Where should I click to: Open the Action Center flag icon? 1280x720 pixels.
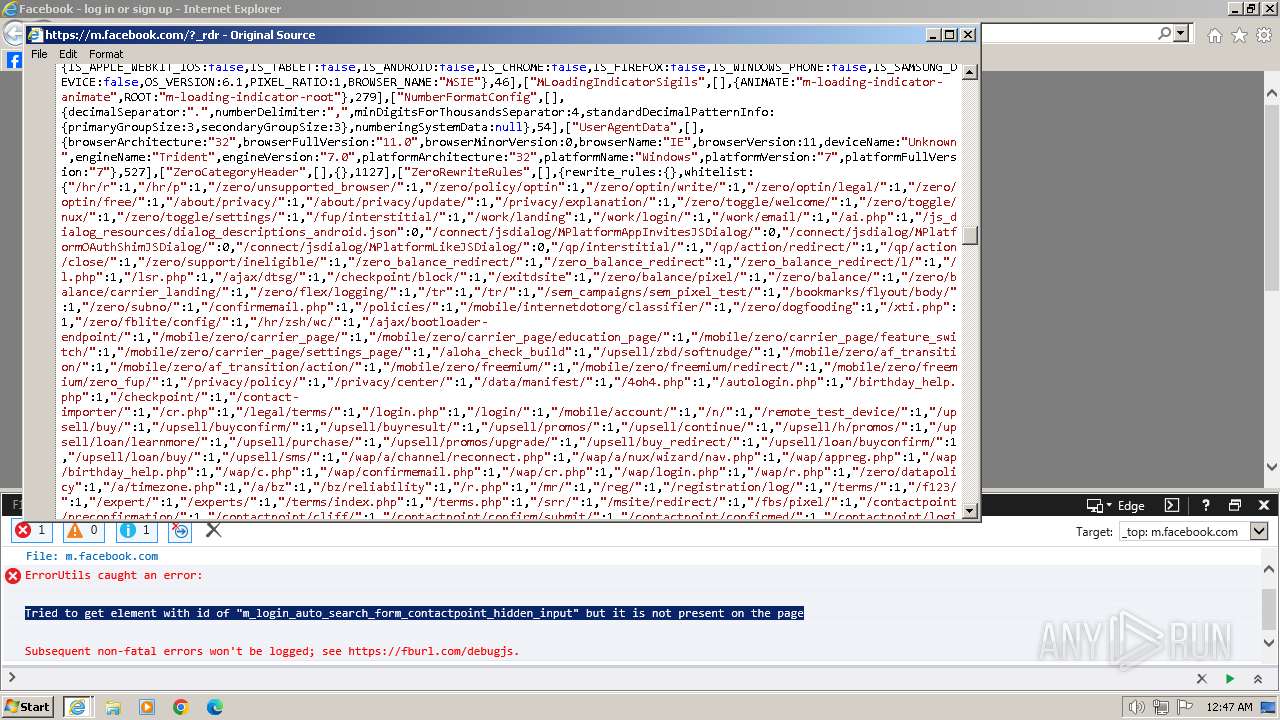click(x=1184, y=707)
